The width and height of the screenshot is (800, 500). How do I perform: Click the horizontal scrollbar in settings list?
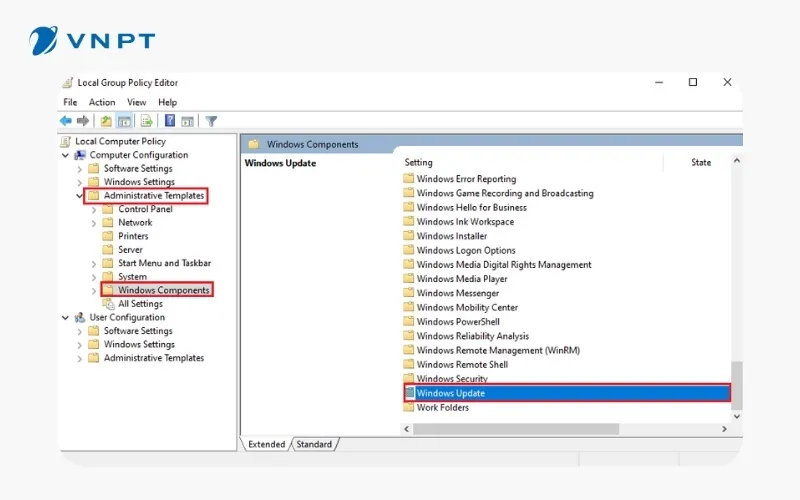pyautogui.click(x=560, y=429)
